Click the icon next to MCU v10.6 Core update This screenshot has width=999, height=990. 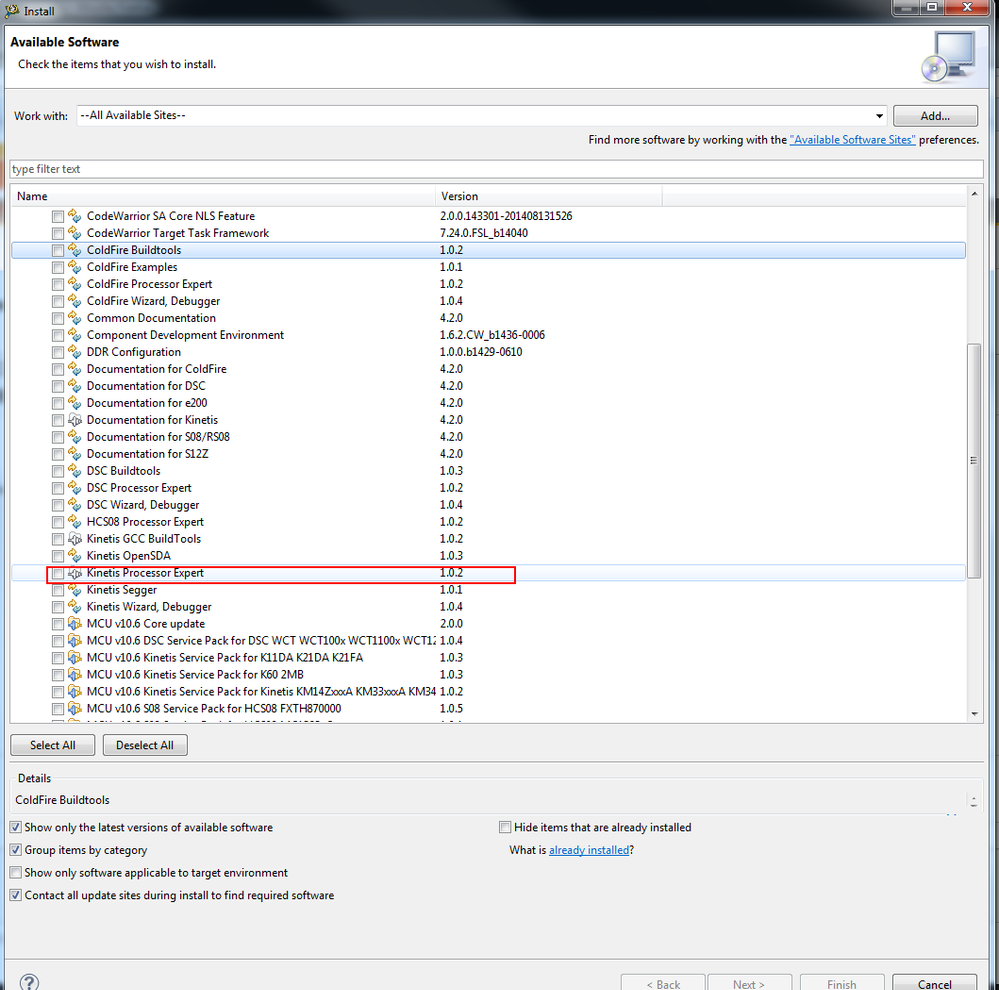tap(75, 624)
